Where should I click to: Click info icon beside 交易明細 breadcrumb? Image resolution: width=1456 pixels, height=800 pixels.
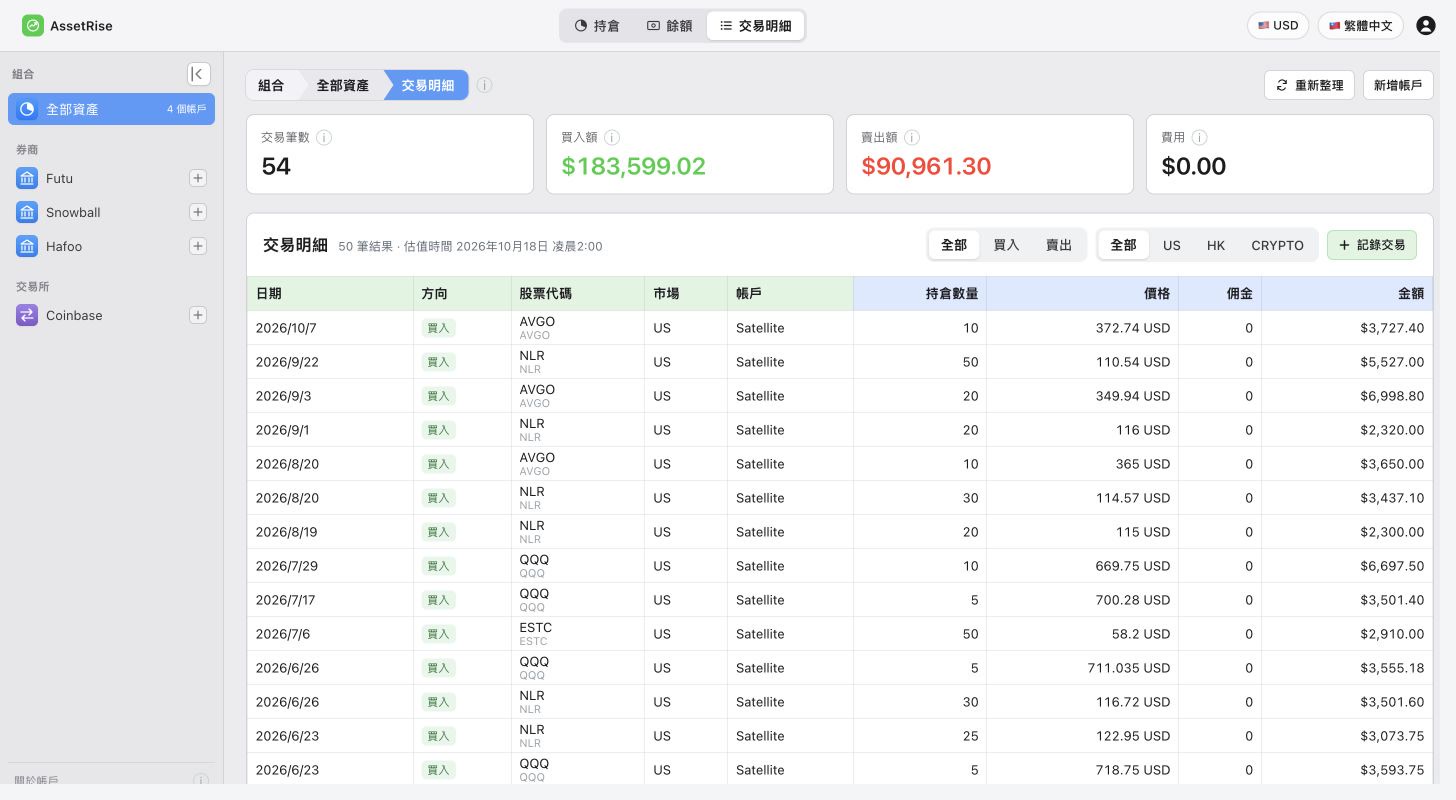click(484, 85)
